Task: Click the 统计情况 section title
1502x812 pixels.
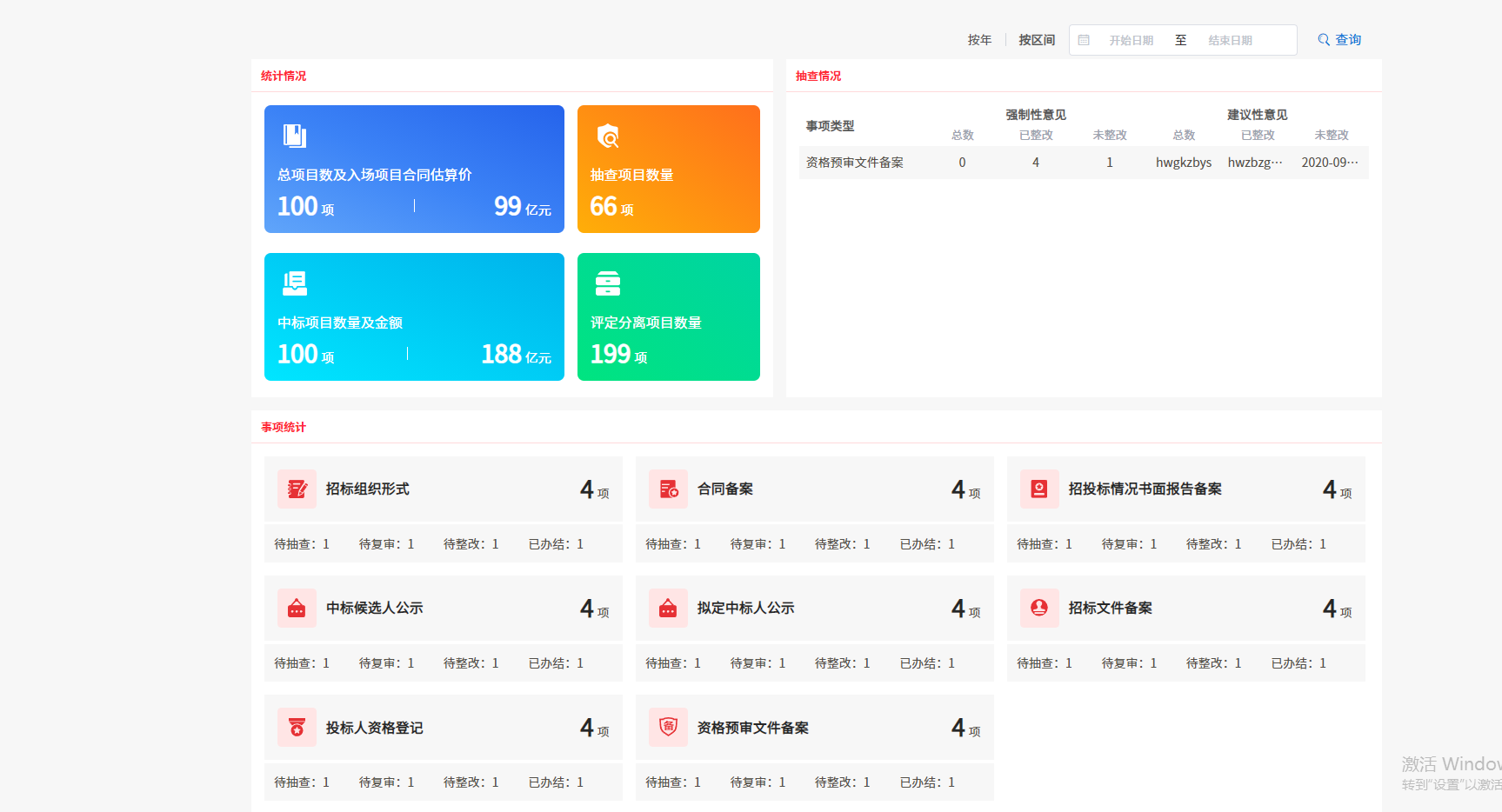Action: 284,77
